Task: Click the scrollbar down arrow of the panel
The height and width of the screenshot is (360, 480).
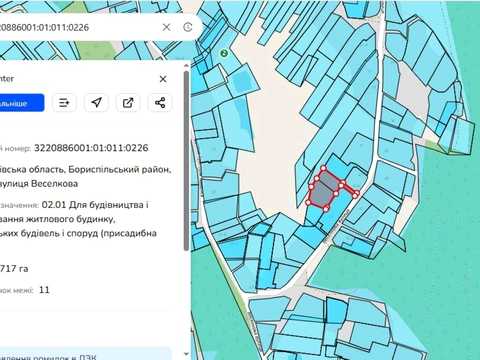Action: click(186, 354)
